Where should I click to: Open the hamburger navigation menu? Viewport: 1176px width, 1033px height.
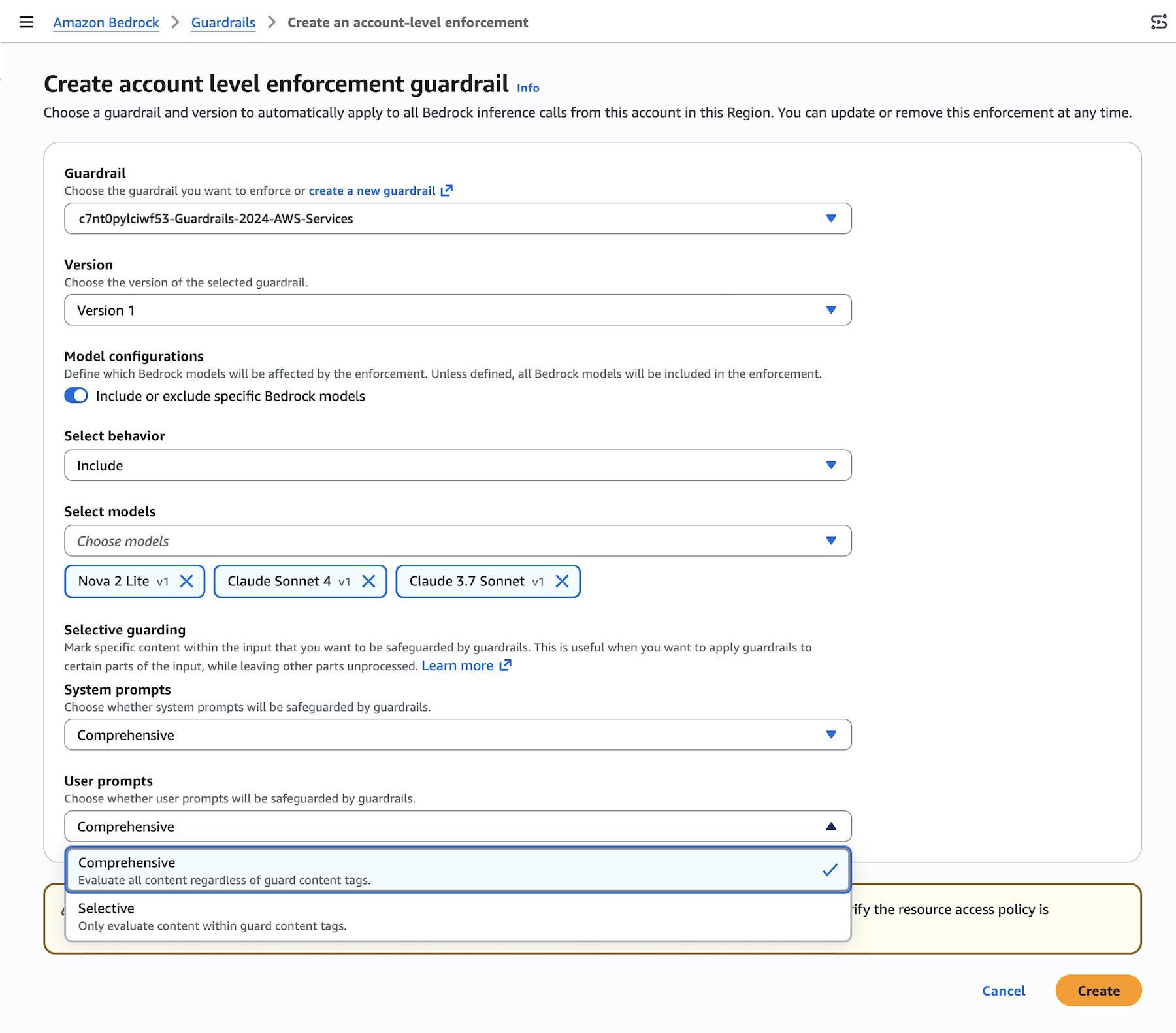tap(26, 22)
